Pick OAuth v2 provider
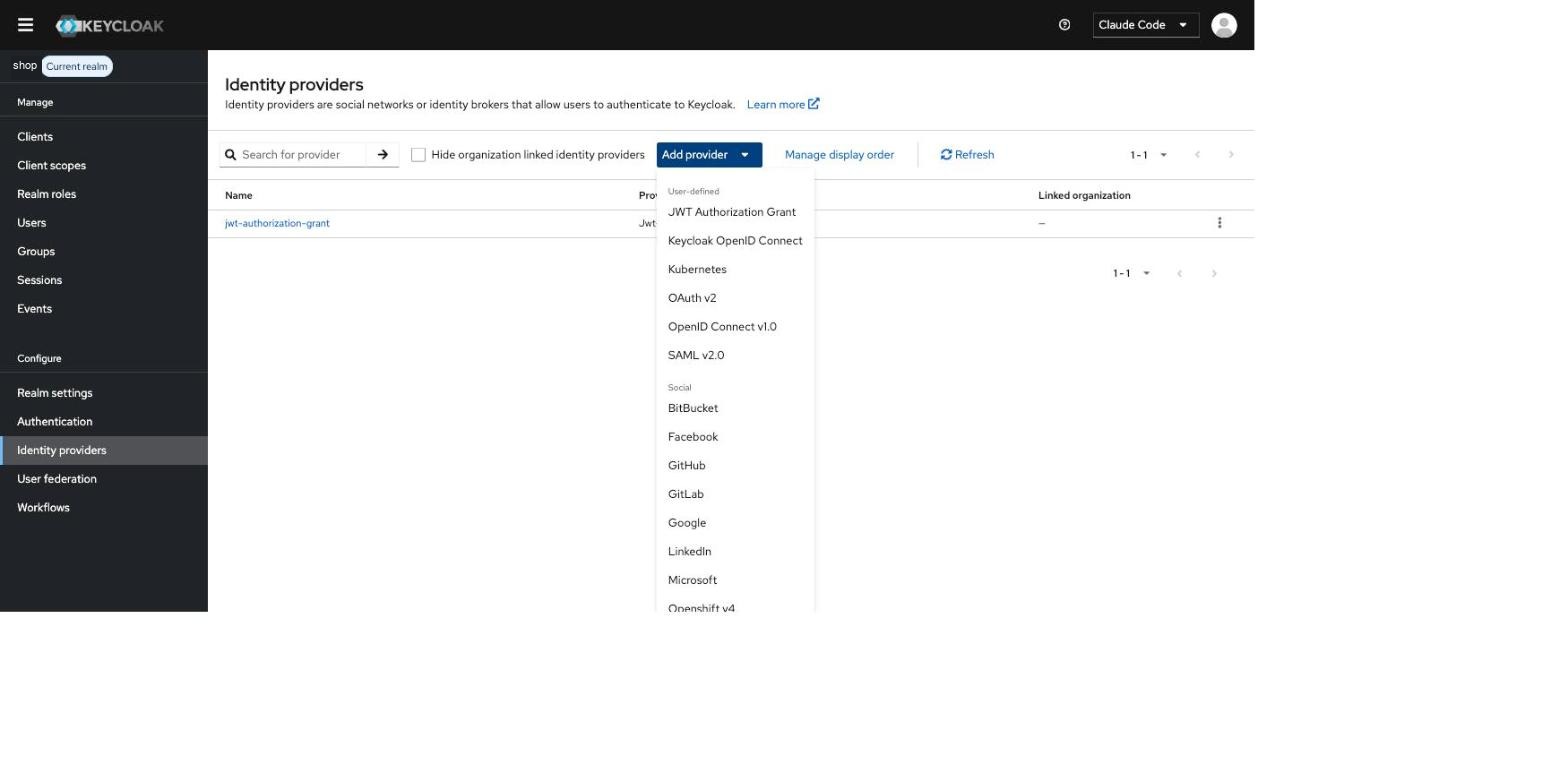This screenshot has height=764, width=1568. (735, 298)
